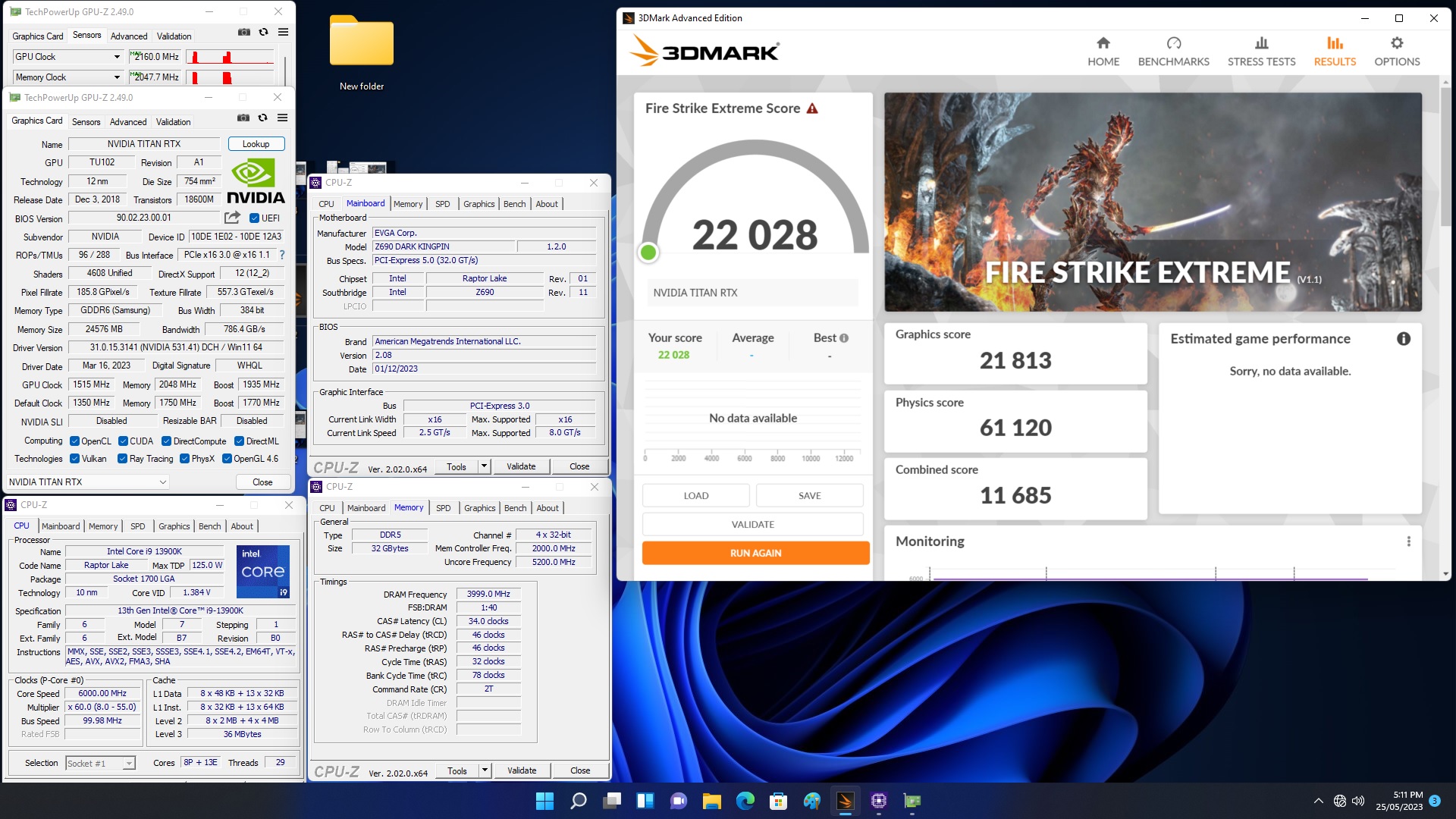Image resolution: width=1456 pixels, height=819 pixels.
Task: Open hamburger menu in back GPU-Z Sensors window
Action: (283, 32)
